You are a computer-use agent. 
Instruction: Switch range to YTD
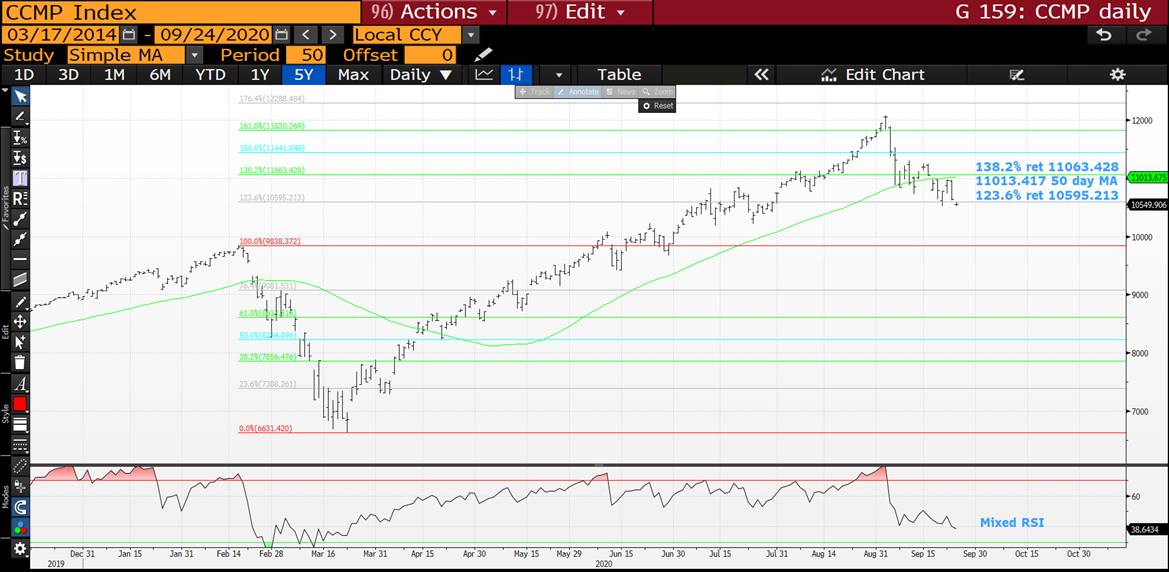[x=210, y=75]
